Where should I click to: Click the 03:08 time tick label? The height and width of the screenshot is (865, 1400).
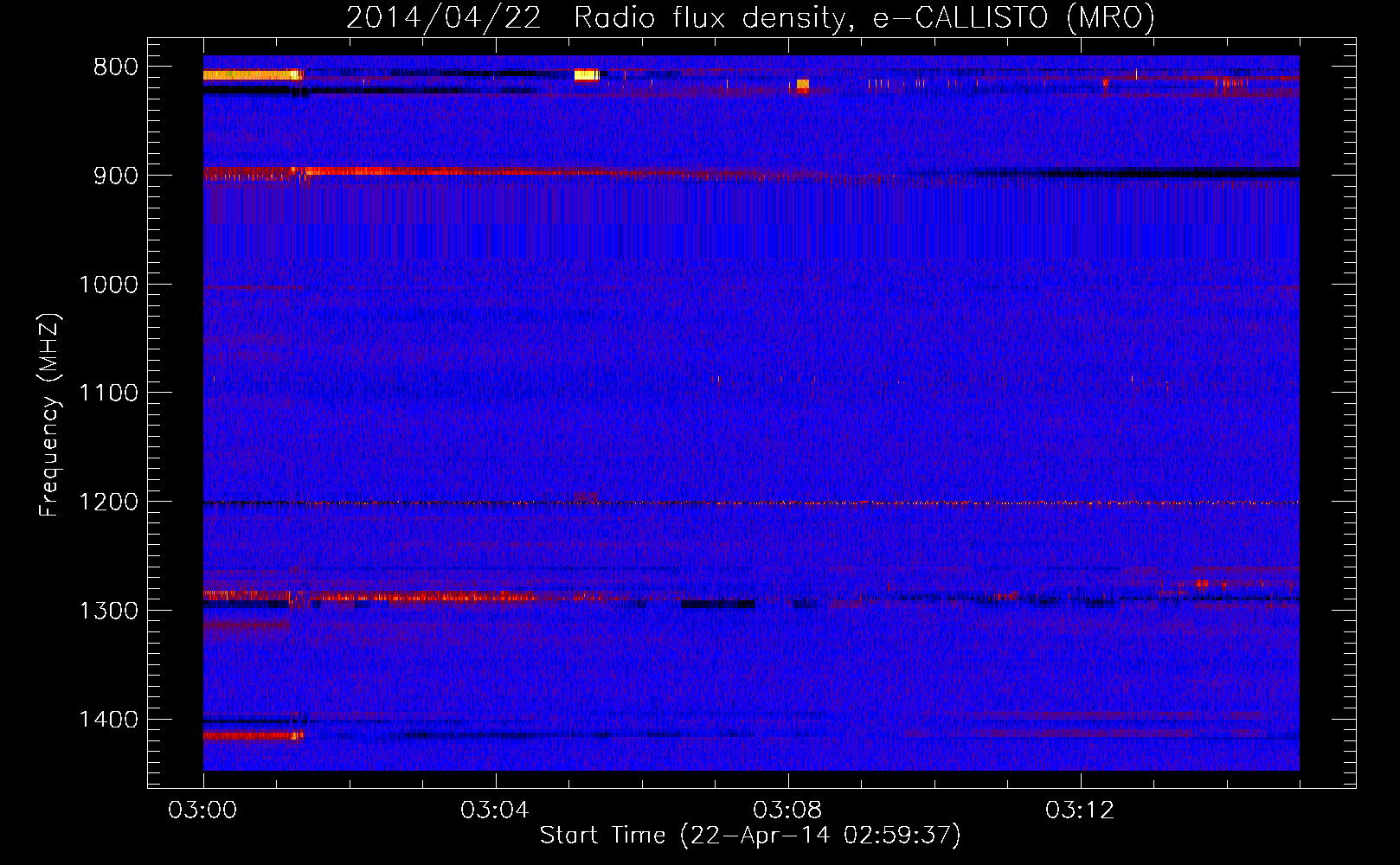[787, 811]
